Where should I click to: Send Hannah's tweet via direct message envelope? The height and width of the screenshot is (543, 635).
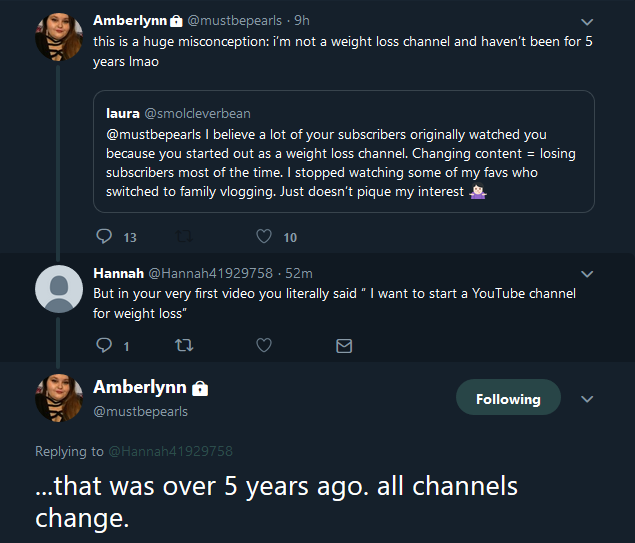344,346
